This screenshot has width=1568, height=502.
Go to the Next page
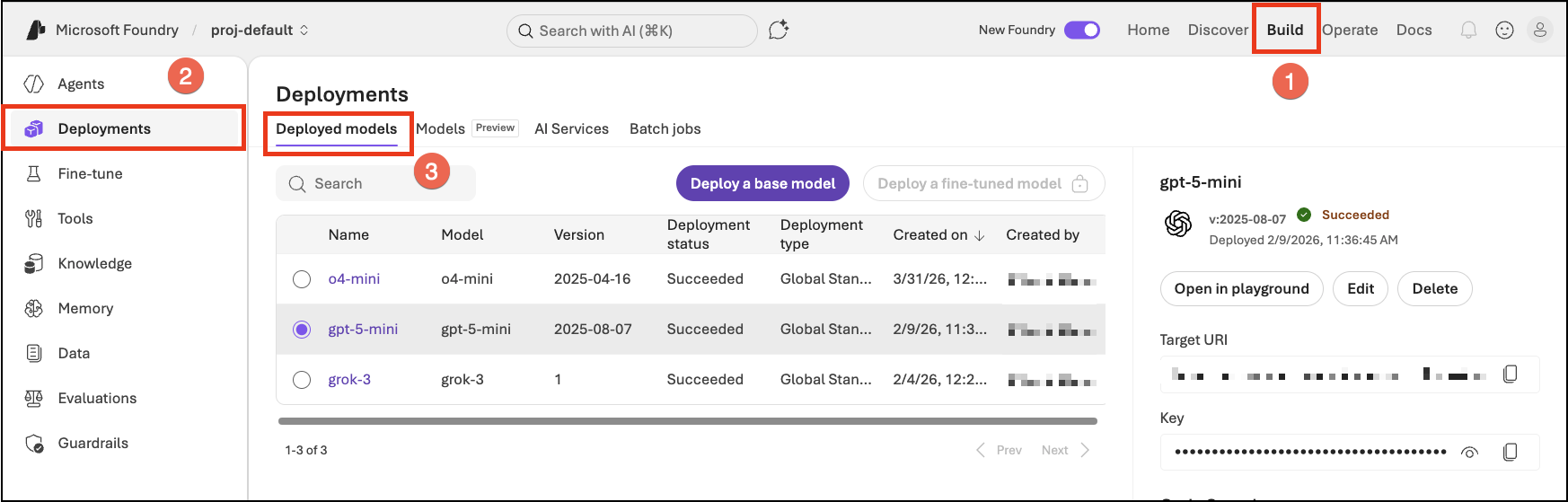[1066, 450]
